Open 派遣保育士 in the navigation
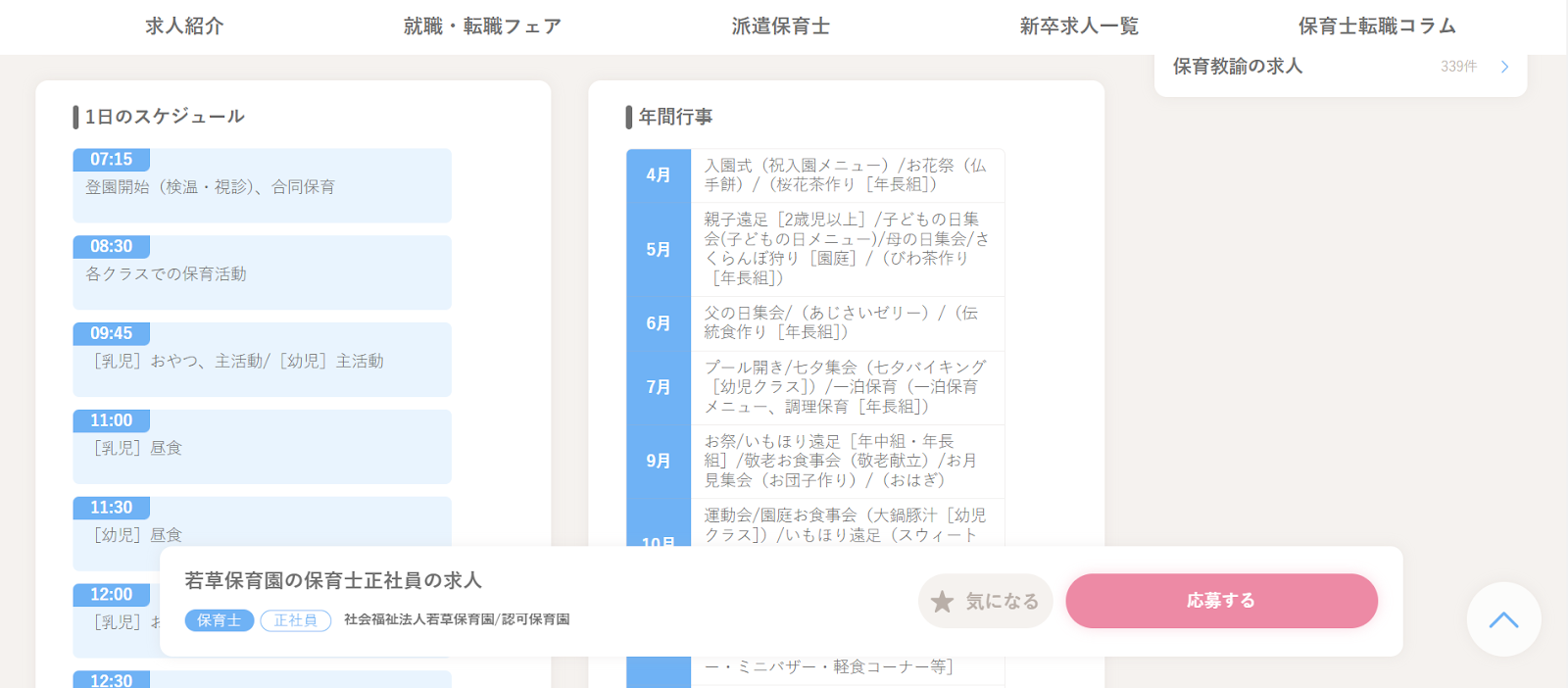 [x=780, y=26]
